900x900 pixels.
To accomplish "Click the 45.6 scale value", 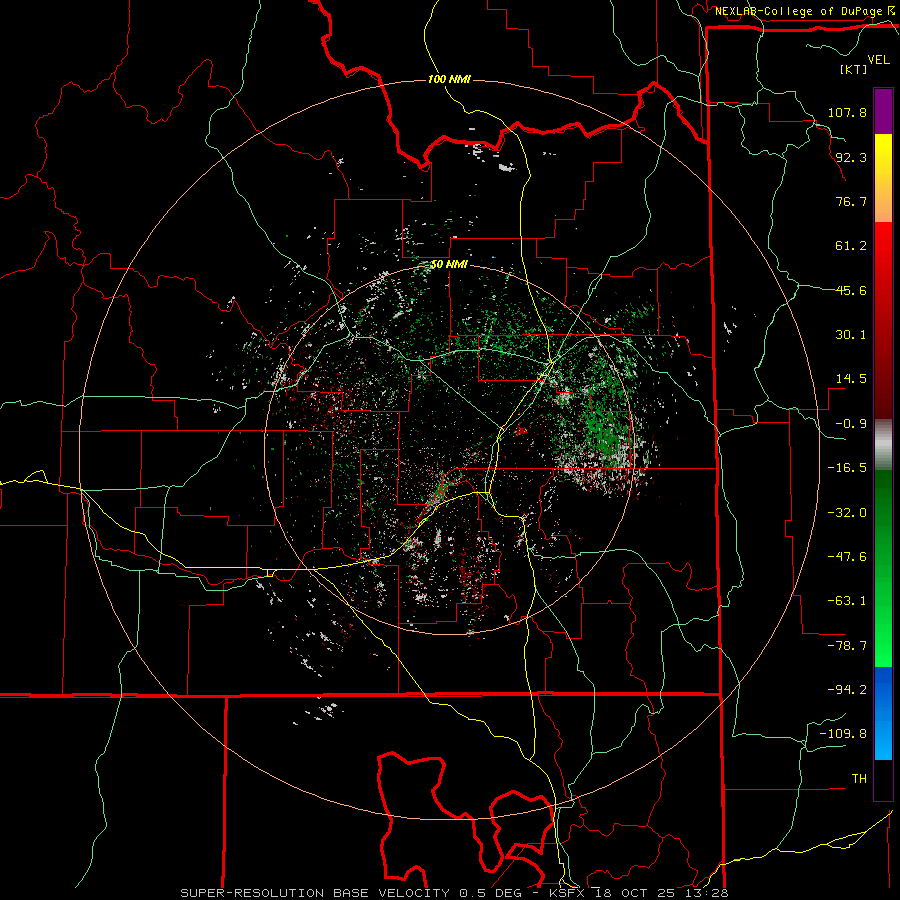I will click(851, 290).
